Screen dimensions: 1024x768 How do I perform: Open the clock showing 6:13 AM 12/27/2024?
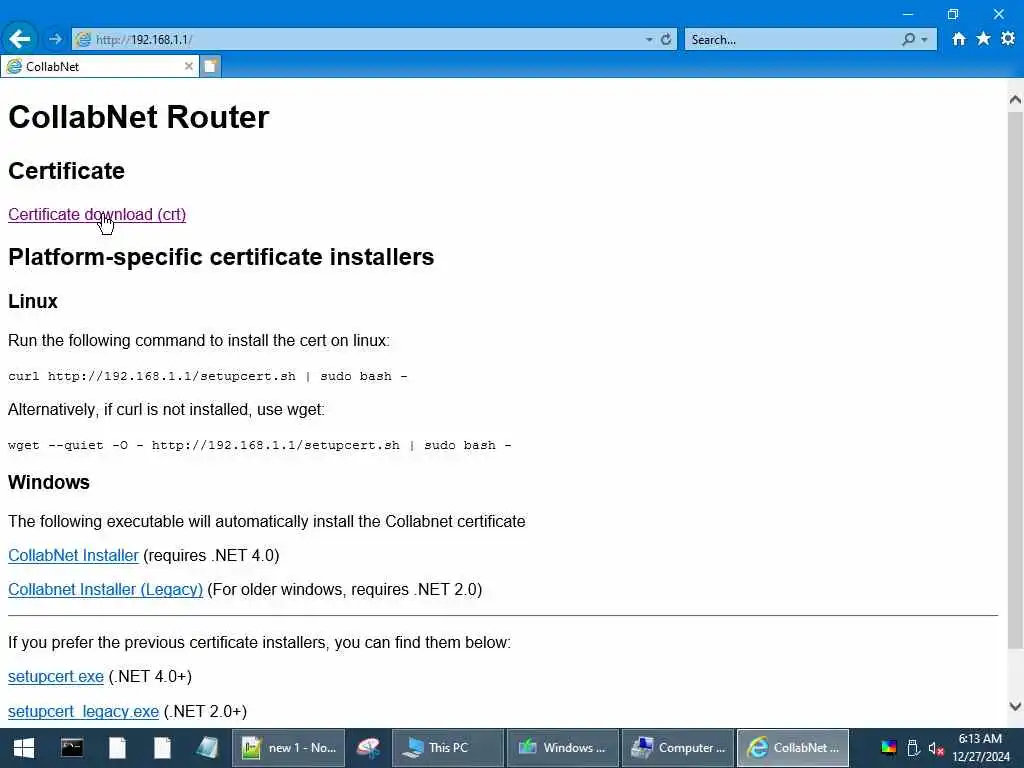point(980,748)
